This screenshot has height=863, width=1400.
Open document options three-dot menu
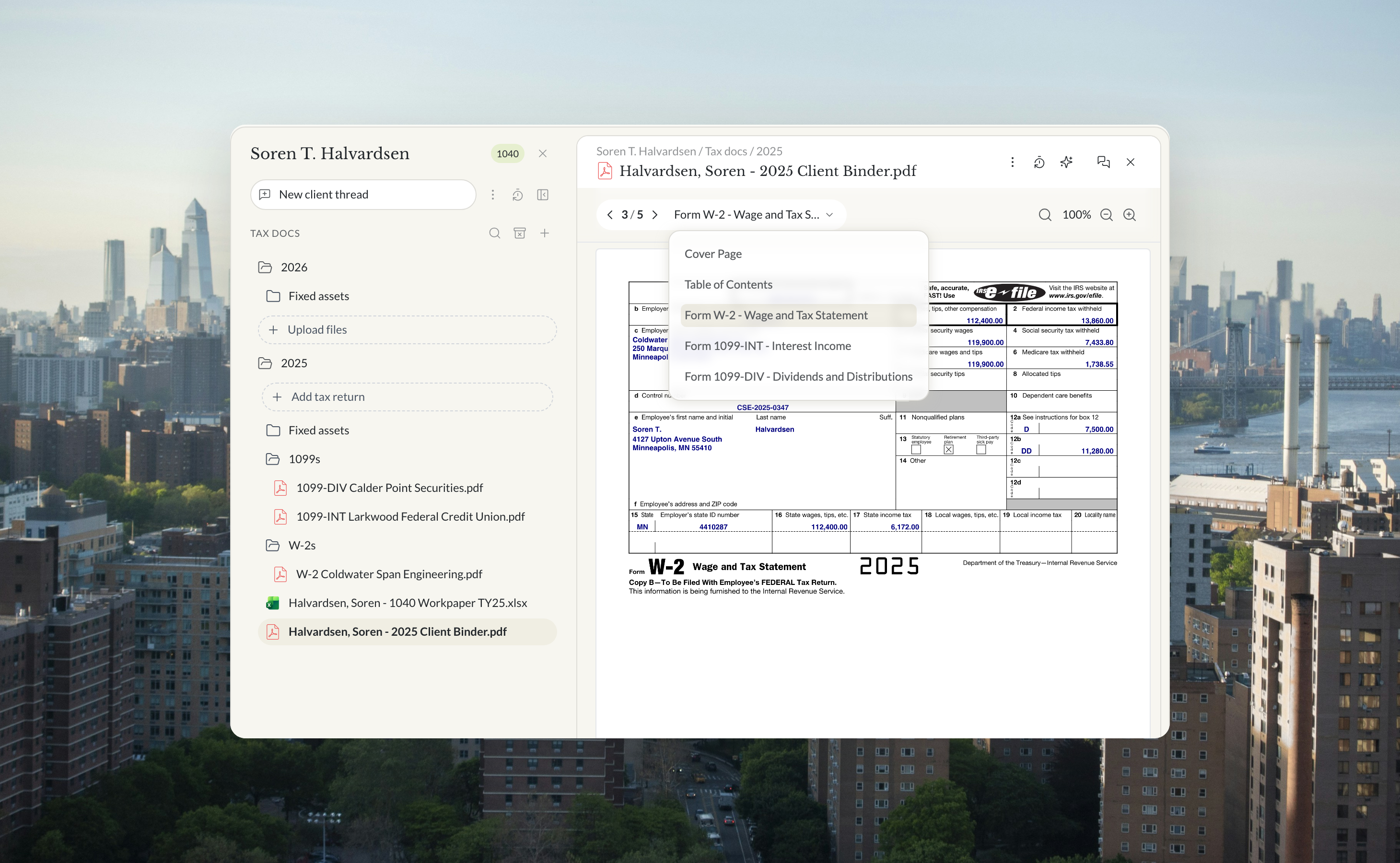click(1012, 162)
